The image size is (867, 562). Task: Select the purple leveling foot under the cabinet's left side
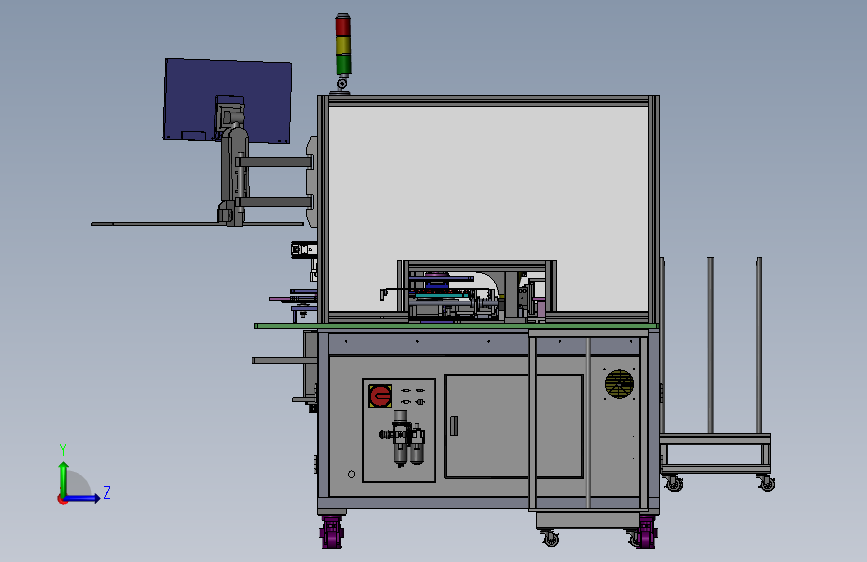(x=332, y=532)
